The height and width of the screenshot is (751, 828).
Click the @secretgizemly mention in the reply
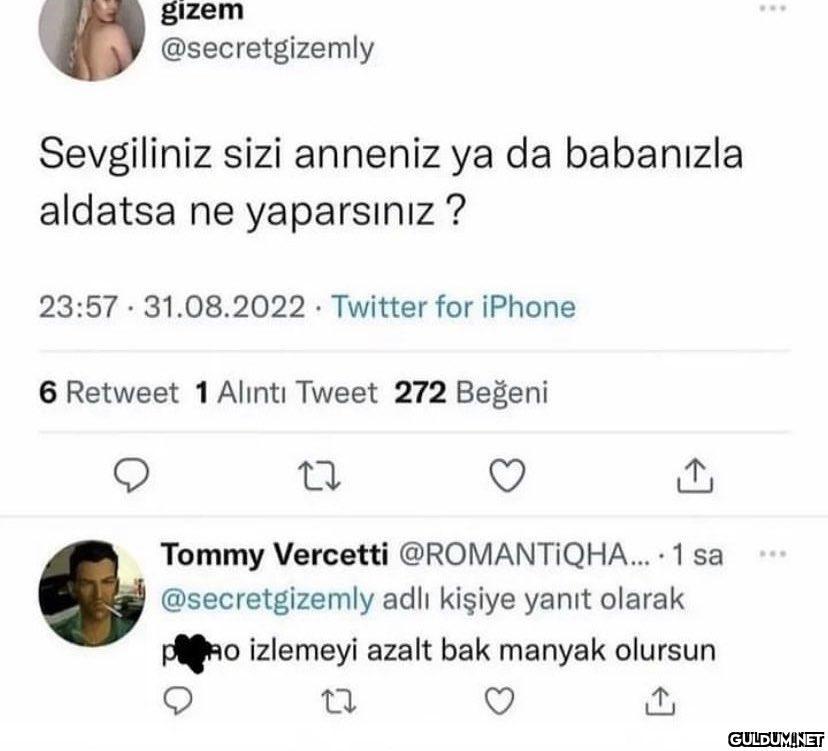tap(267, 599)
